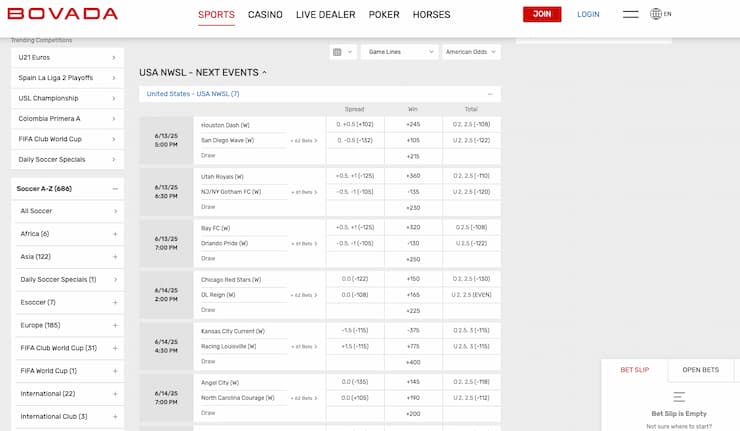Open the Sports tab

[x=216, y=15]
